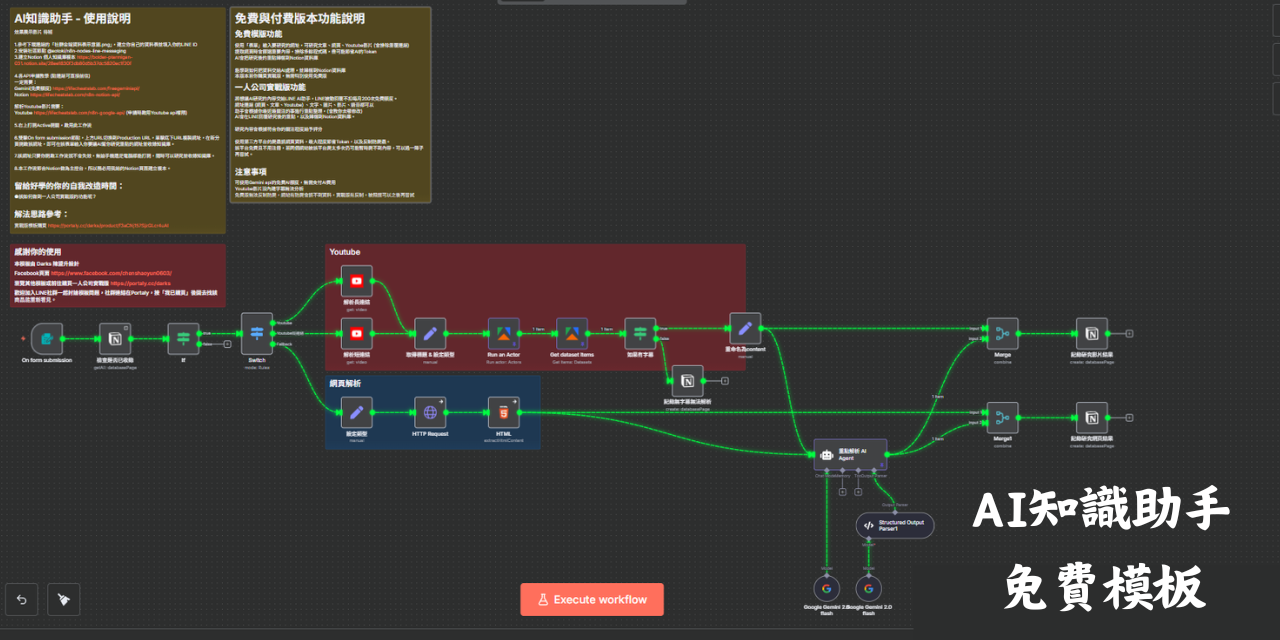Click the undo button at bottom left
The height and width of the screenshot is (640, 1280).
[x=22, y=599]
